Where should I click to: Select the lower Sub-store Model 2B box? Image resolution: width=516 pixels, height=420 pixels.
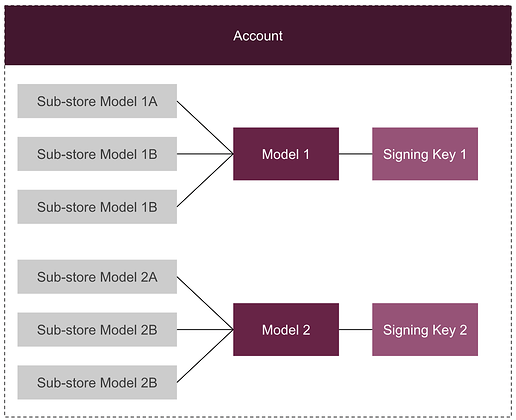[97, 382]
